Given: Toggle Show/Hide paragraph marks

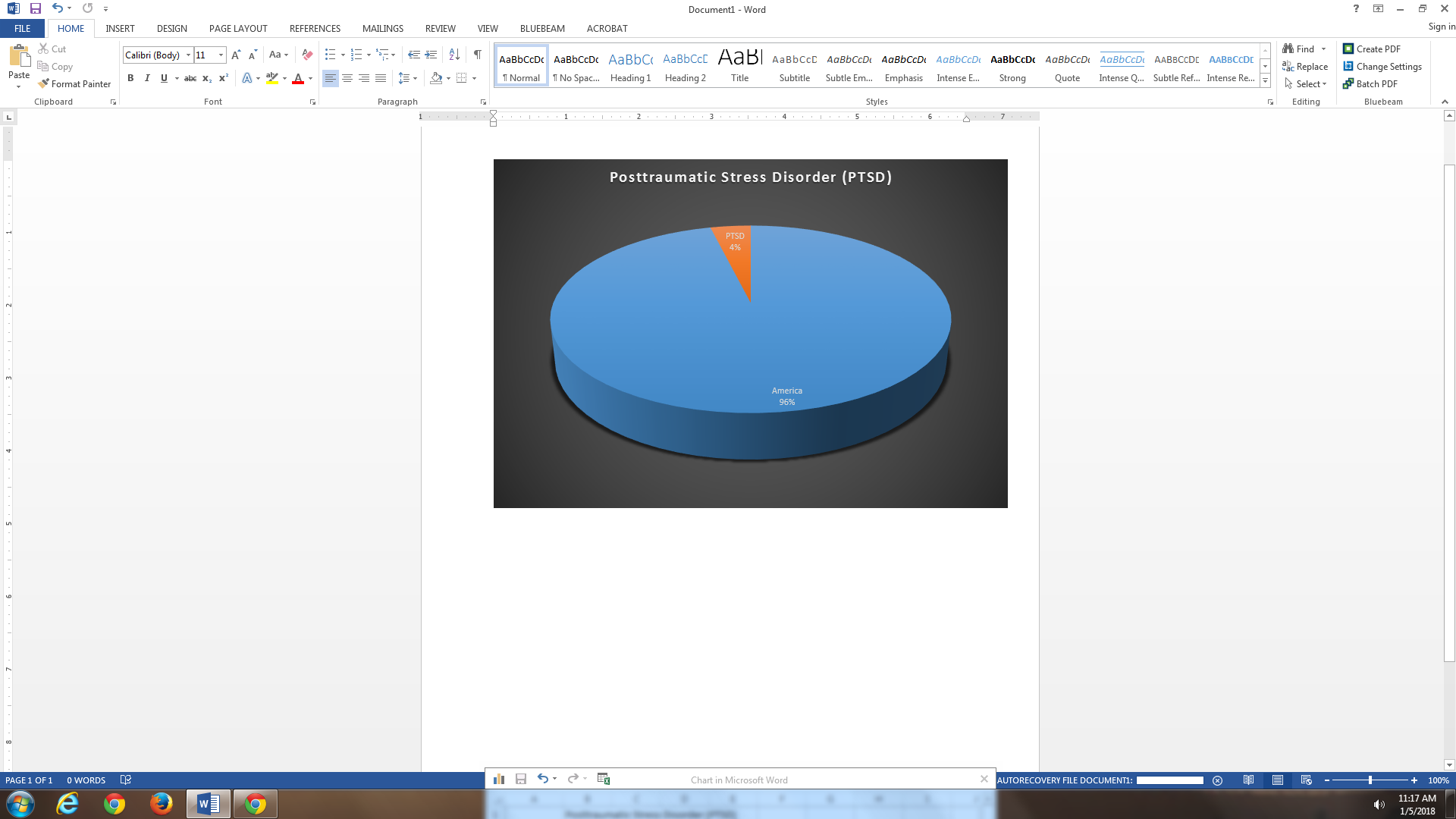Looking at the screenshot, I should point(477,55).
